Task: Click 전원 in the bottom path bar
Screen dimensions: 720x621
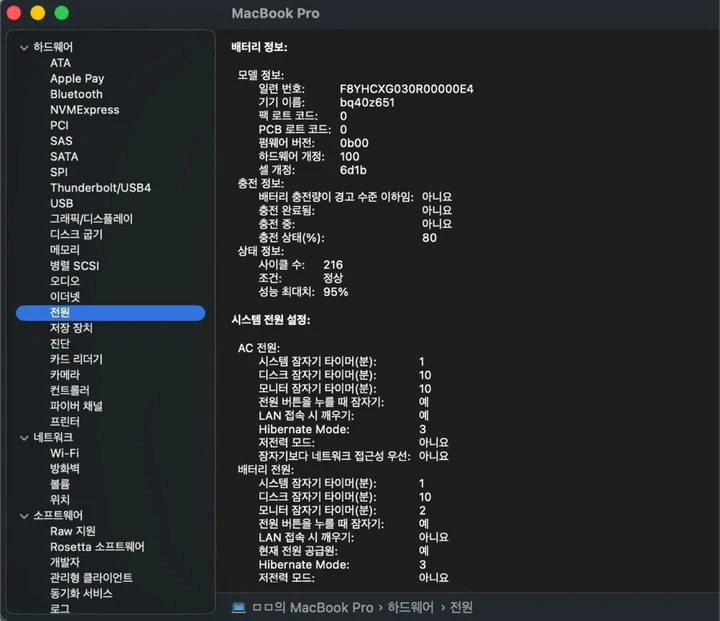Action: [461, 608]
